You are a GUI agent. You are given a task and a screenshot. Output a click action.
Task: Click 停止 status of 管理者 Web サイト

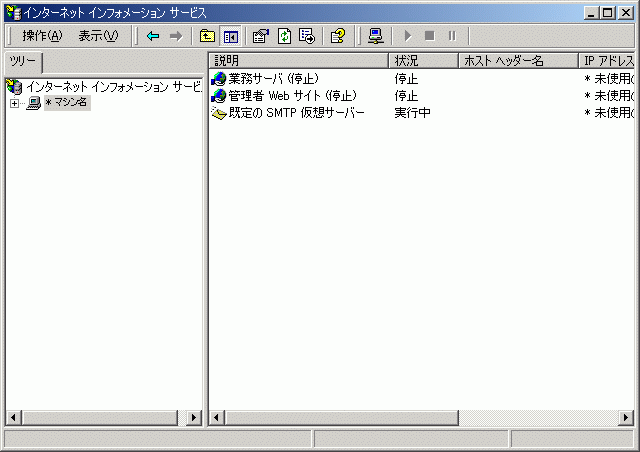tap(406, 96)
